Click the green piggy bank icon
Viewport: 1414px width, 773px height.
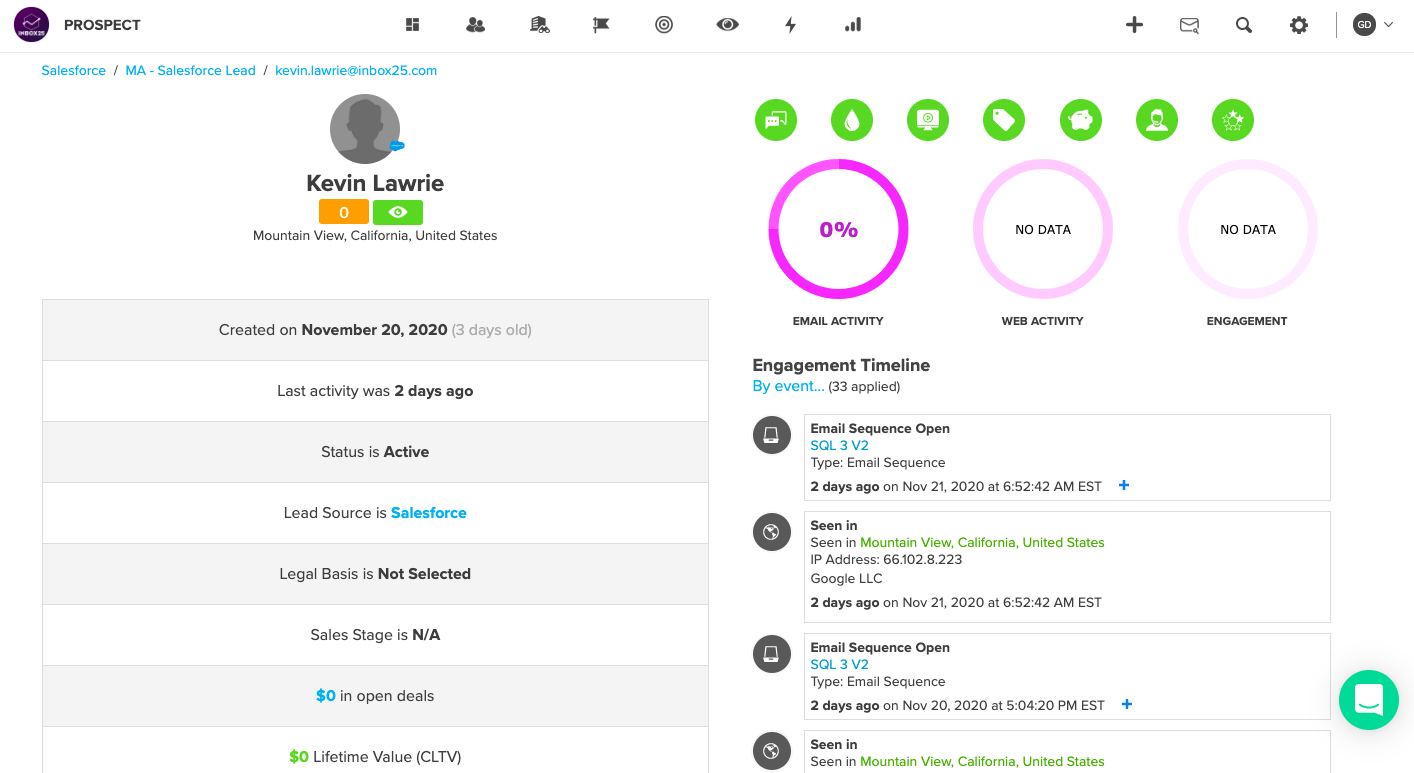[x=1081, y=121]
